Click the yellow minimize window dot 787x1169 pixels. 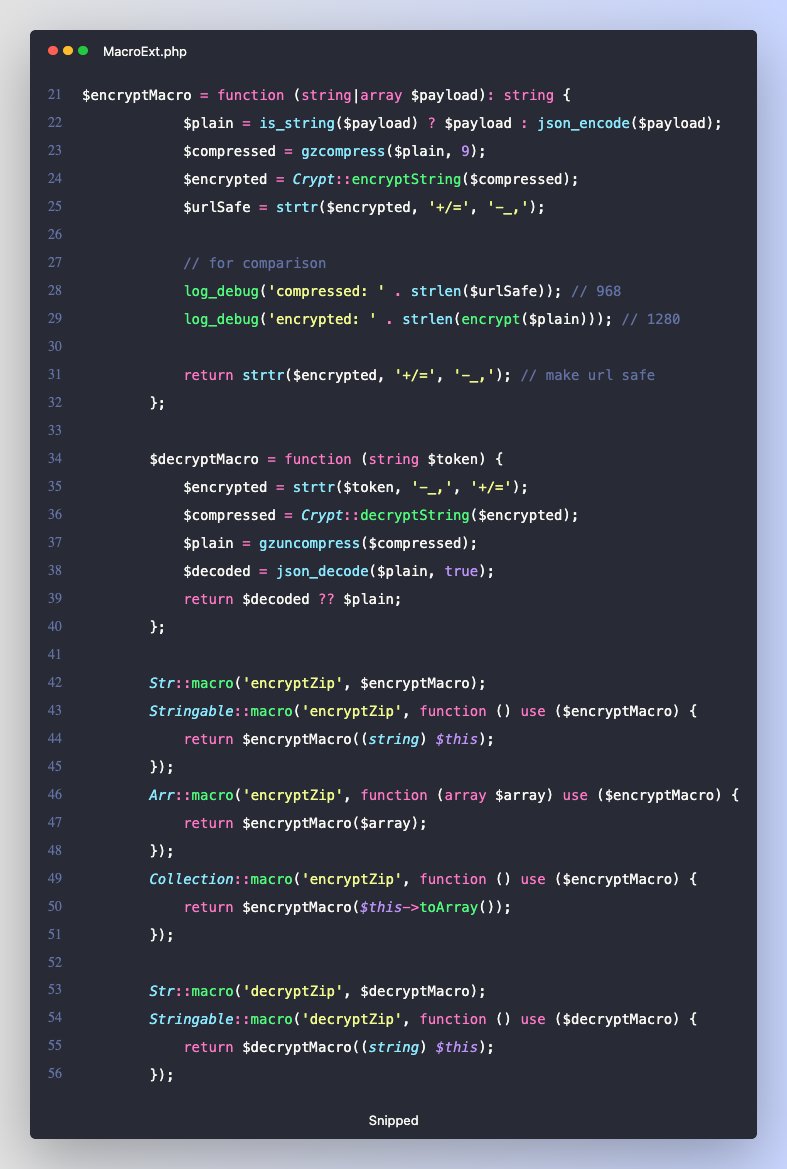pos(68,51)
